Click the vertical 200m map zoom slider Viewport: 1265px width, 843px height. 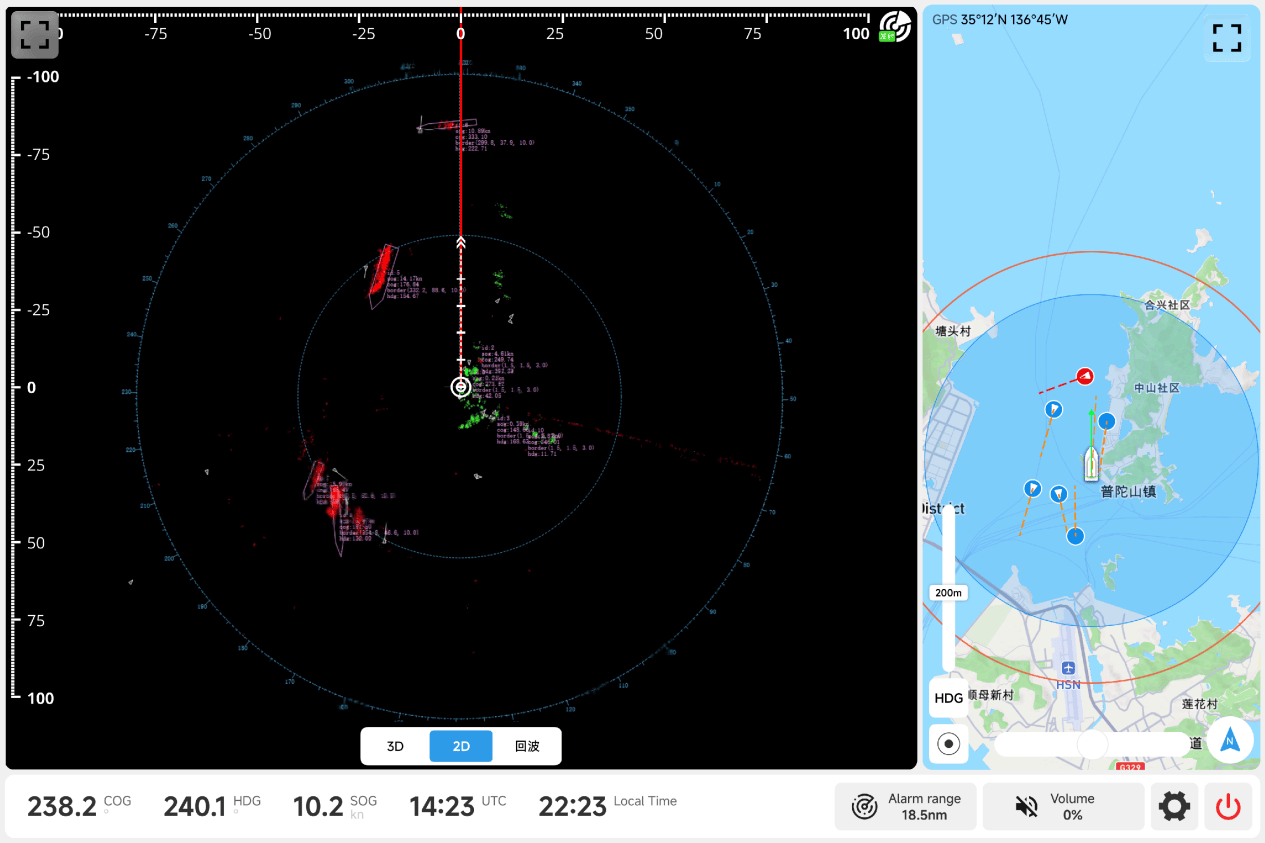[x=948, y=592]
